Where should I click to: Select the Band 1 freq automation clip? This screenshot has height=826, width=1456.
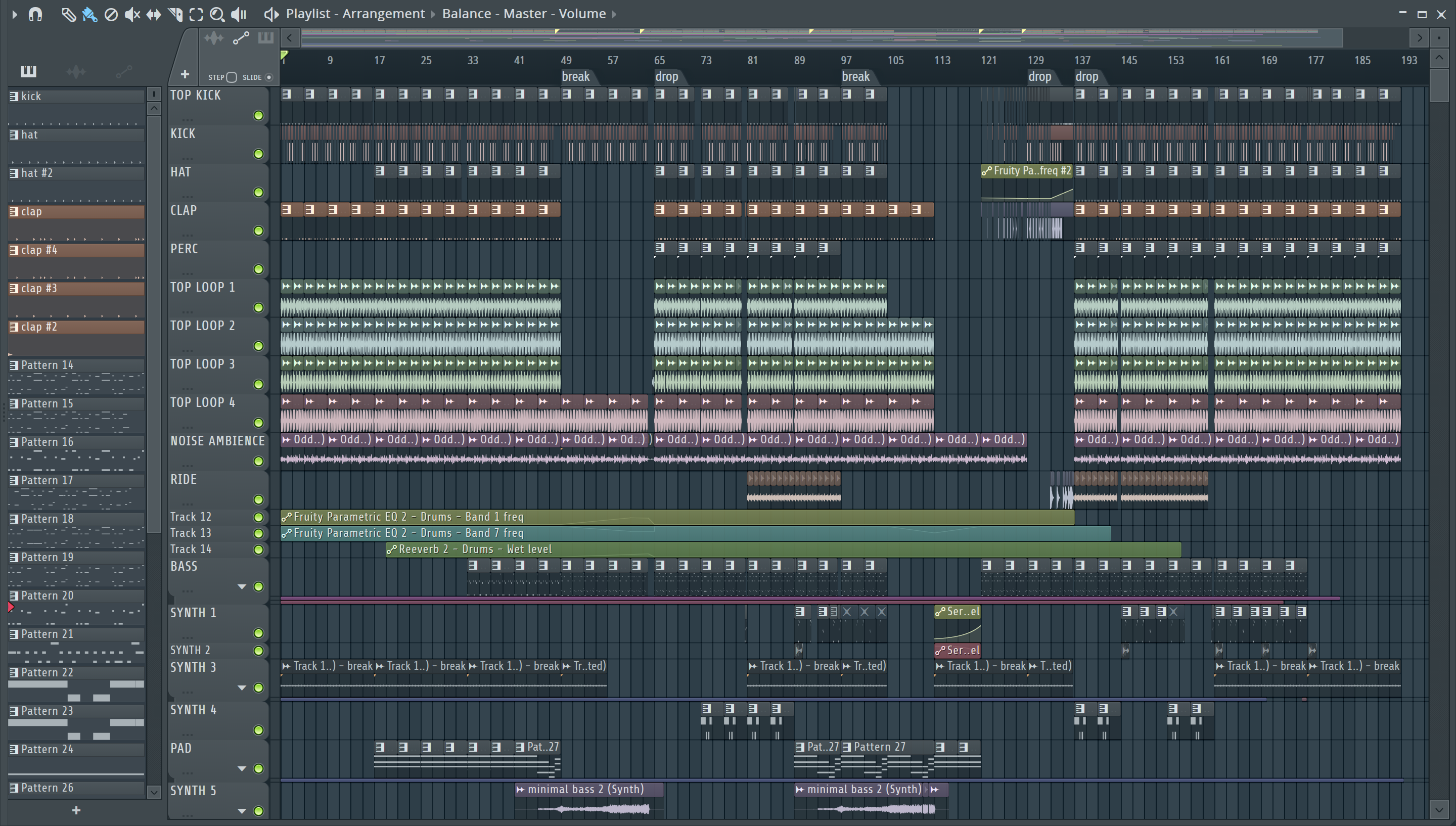(677, 517)
